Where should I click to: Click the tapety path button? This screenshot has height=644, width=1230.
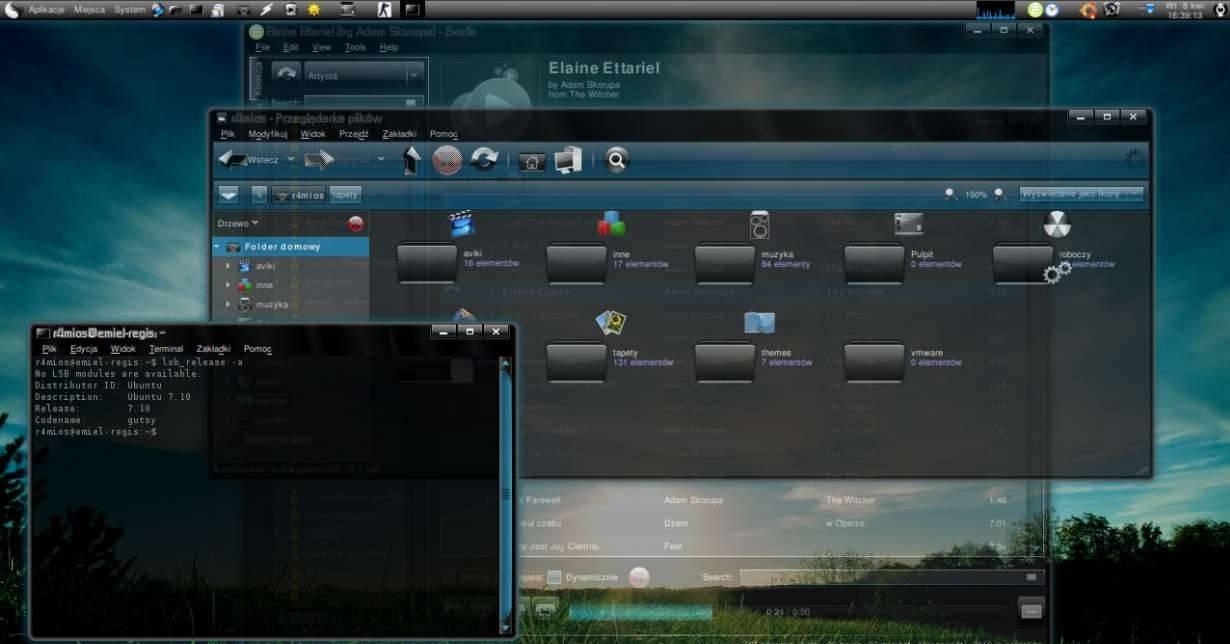click(x=346, y=195)
